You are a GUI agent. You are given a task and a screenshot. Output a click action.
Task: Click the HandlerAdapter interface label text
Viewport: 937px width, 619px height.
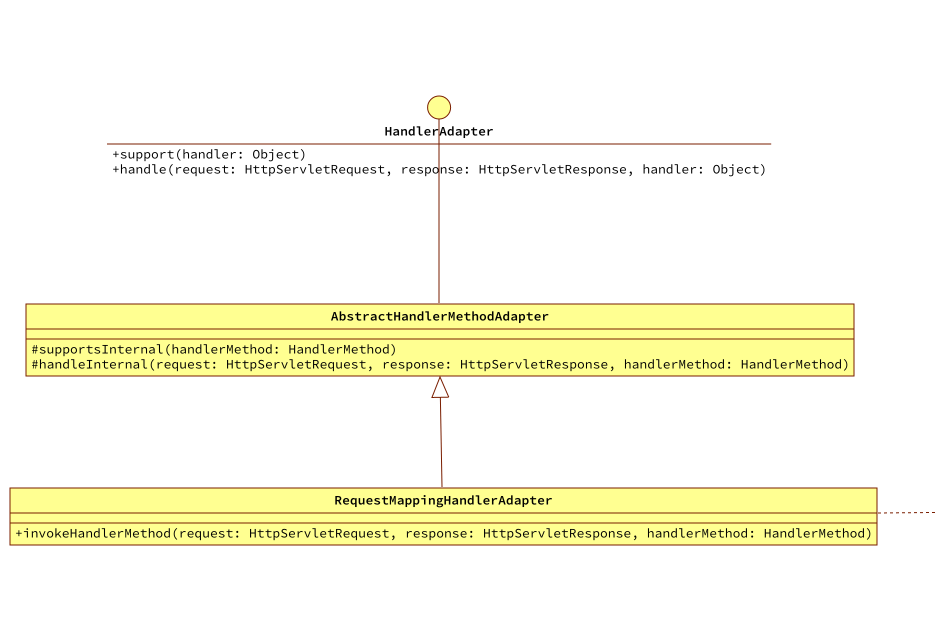tap(439, 130)
